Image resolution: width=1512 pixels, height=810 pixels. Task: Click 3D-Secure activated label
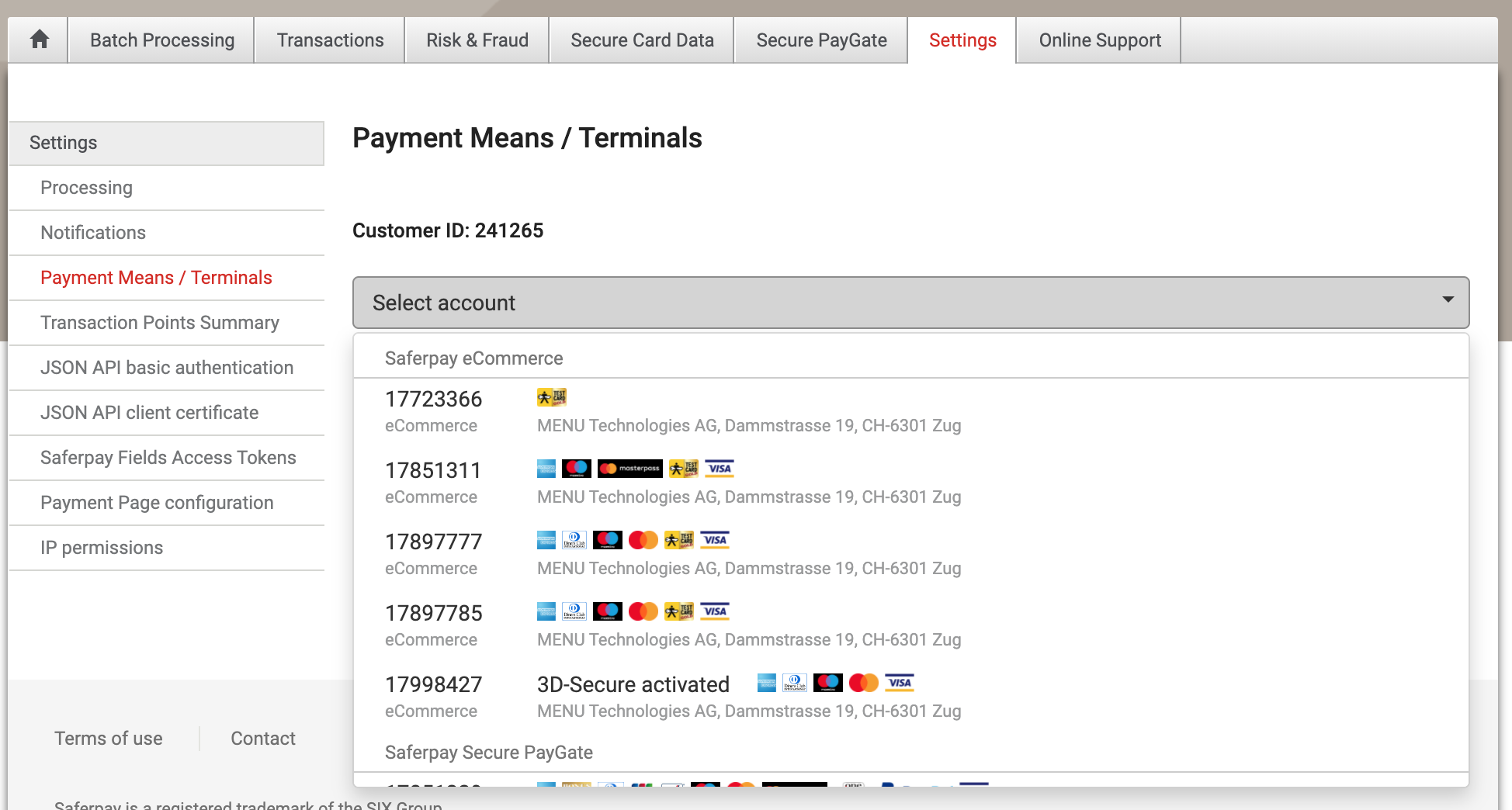[x=633, y=684]
